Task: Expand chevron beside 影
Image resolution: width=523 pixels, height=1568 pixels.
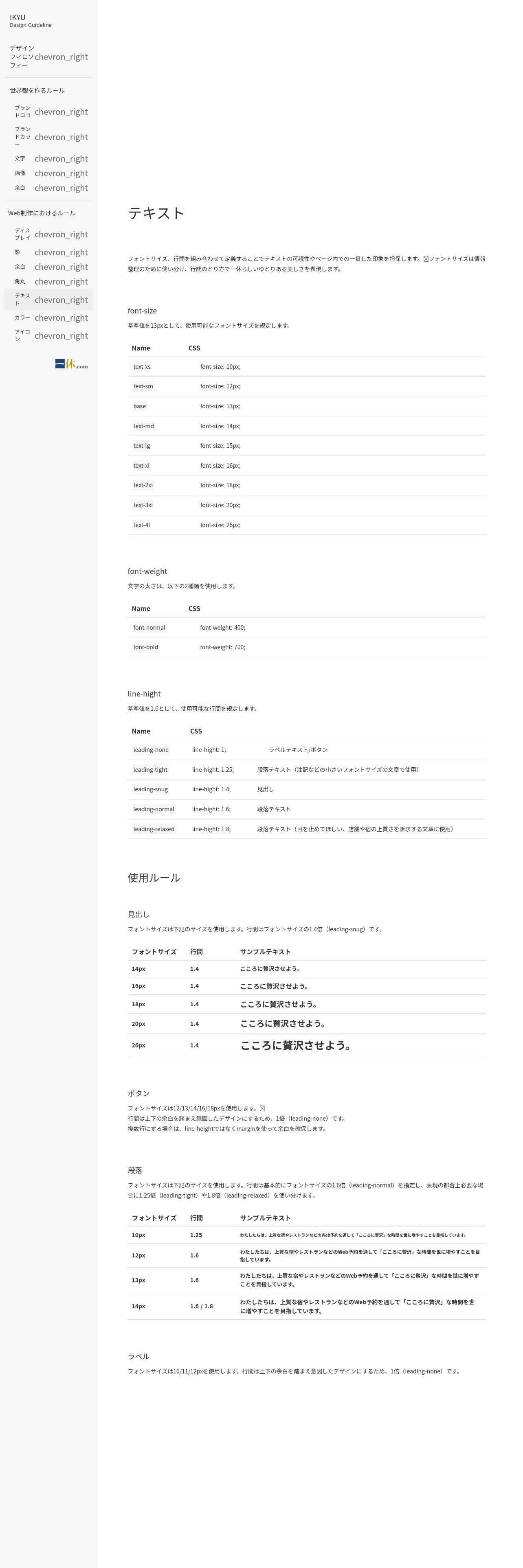Action: pyautogui.click(x=61, y=252)
